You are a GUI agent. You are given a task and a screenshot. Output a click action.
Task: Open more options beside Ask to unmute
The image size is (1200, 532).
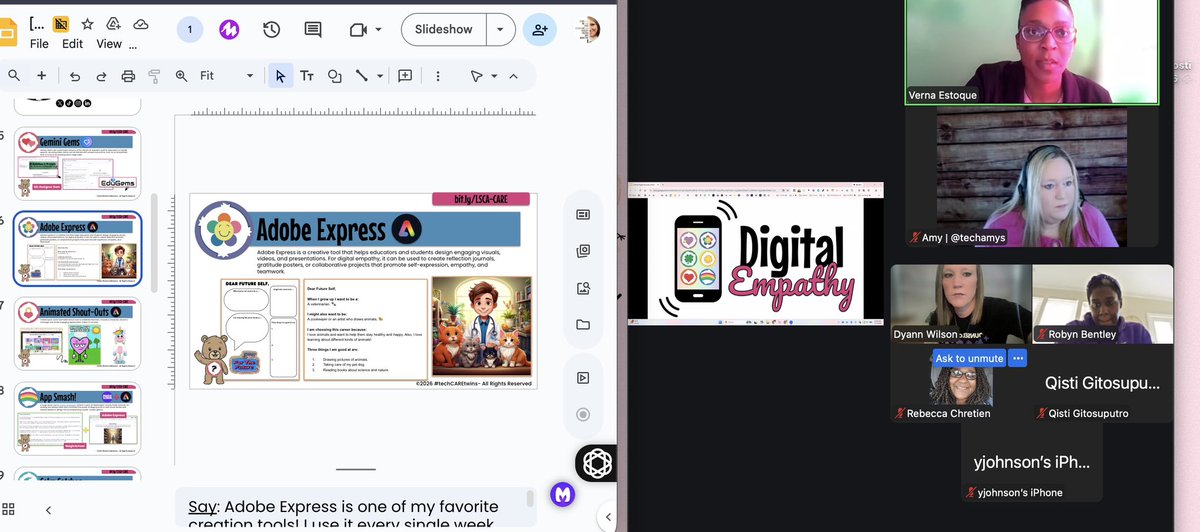click(x=1018, y=358)
